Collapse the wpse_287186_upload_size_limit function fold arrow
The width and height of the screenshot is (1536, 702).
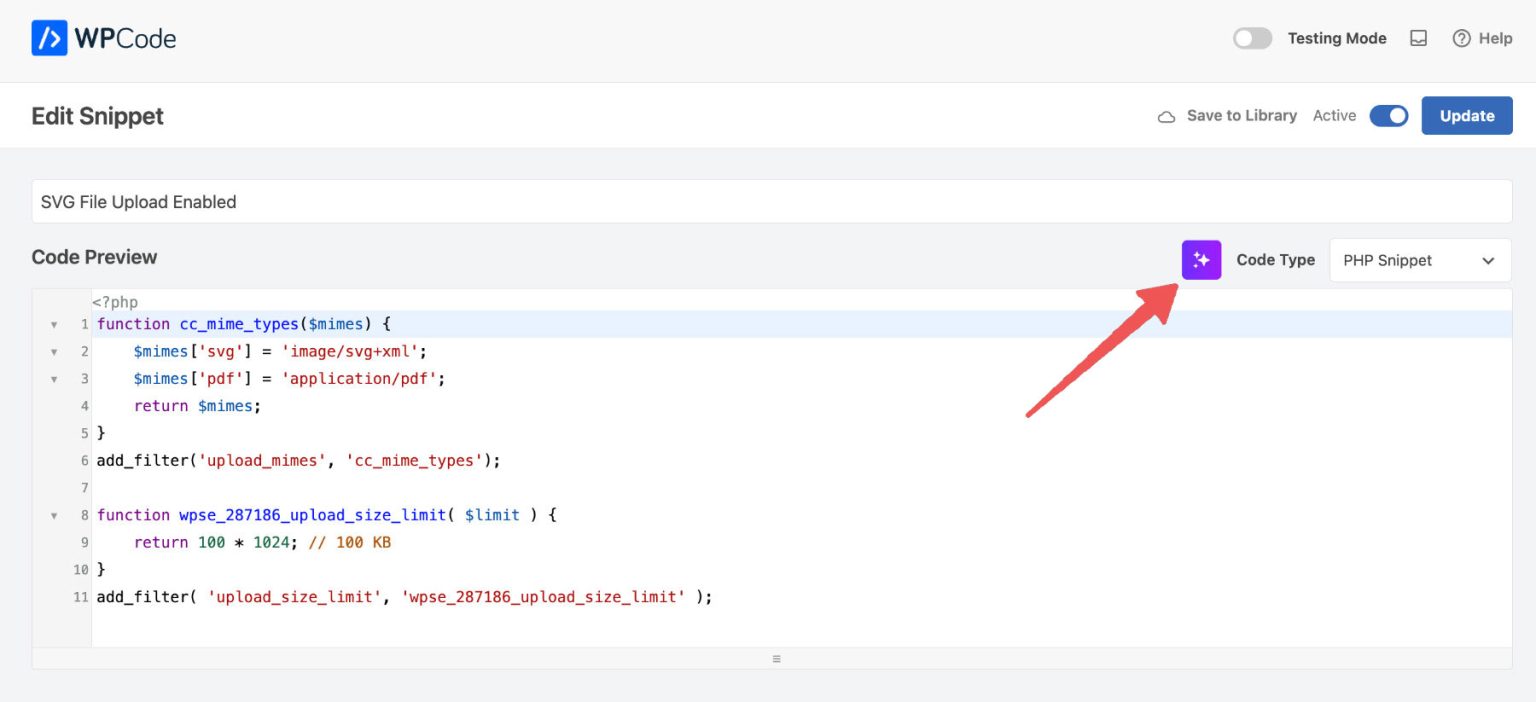pyautogui.click(x=54, y=515)
